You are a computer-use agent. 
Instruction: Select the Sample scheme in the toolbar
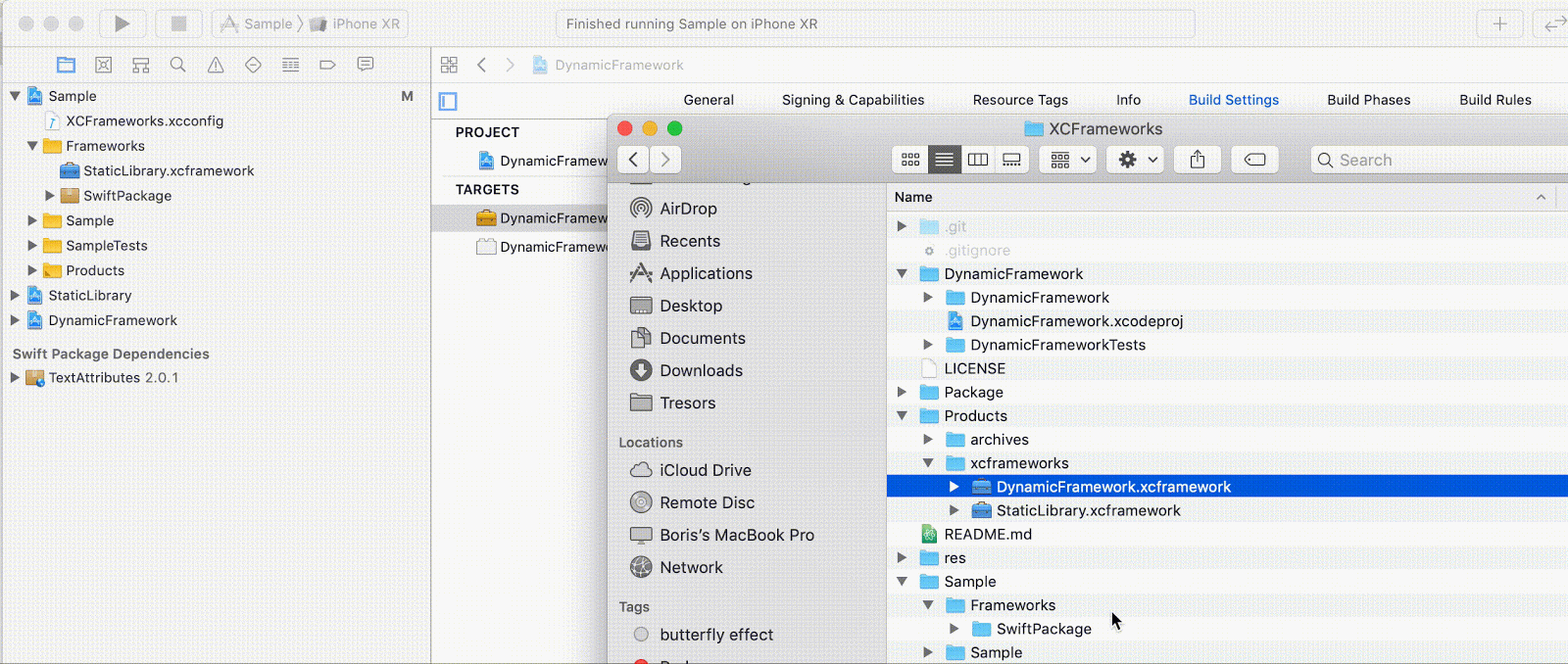[x=257, y=24]
